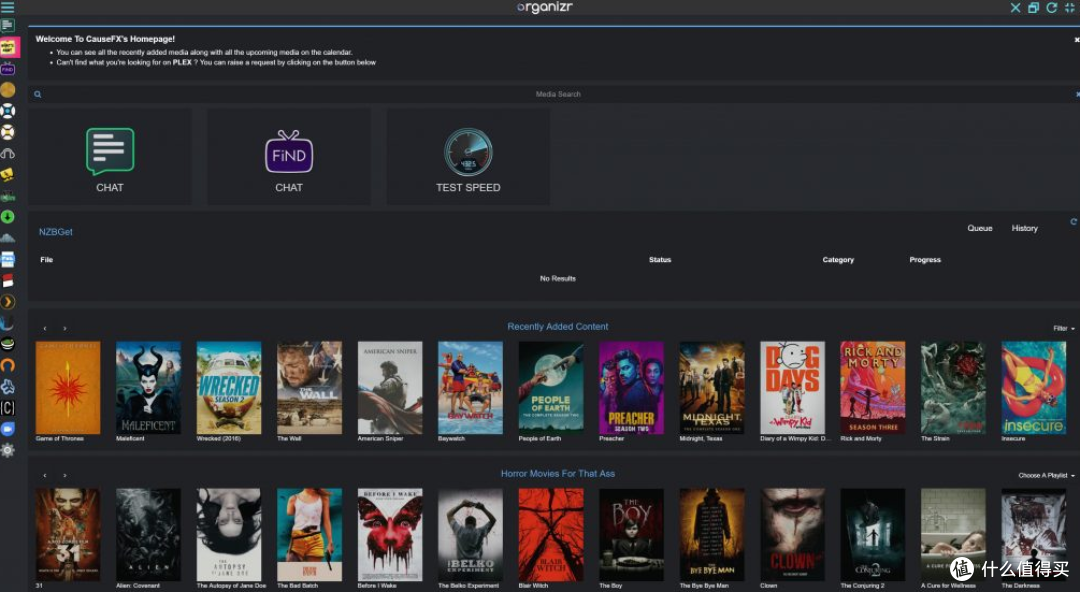Open the orange arc headset sidebar tab
The width and height of the screenshot is (1080, 592).
click(8, 365)
